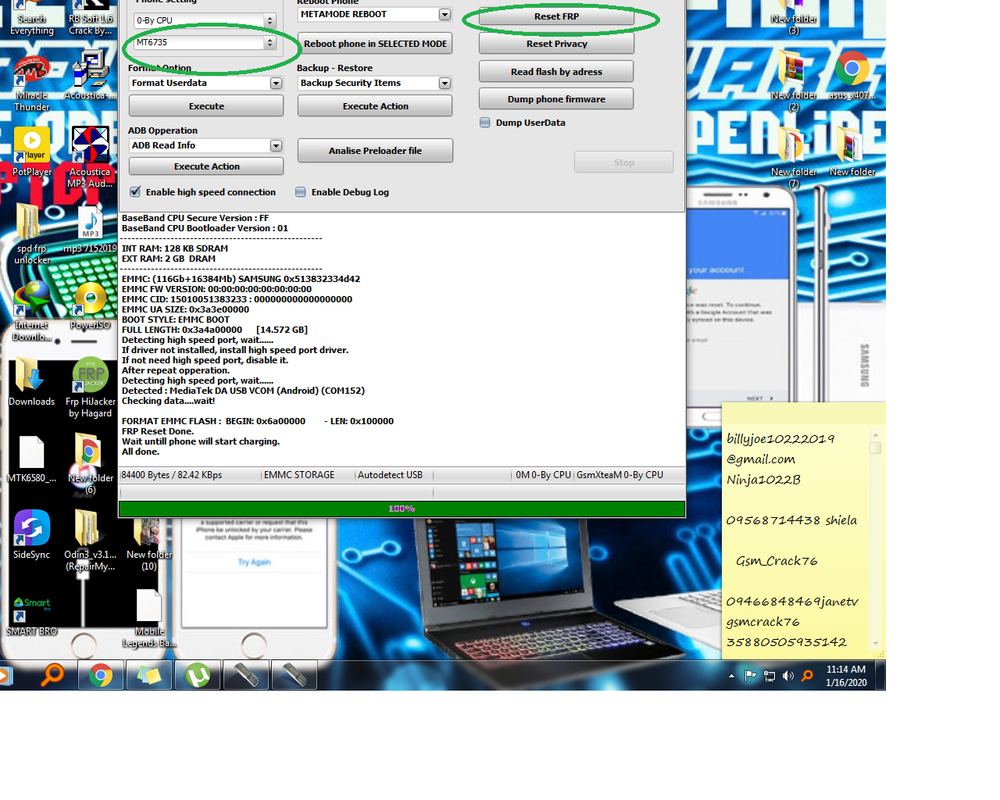
Task: Open the Downloads folder icon
Action: click(31, 381)
